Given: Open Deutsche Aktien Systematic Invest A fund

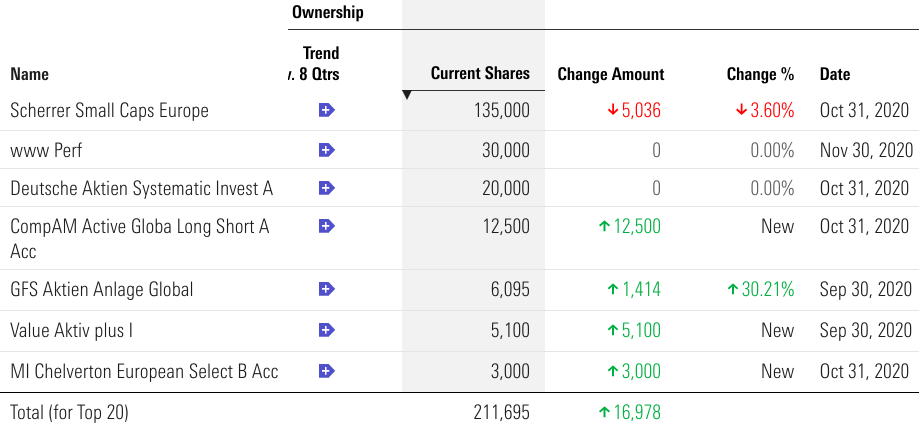Looking at the screenshot, I should [141, 188].
